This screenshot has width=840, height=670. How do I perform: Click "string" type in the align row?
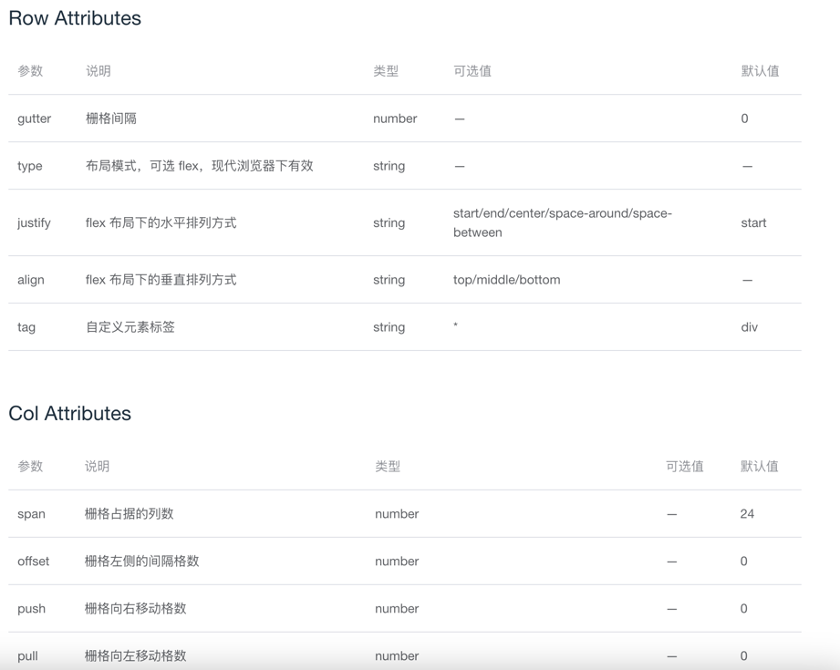click(x=389, y=280)
